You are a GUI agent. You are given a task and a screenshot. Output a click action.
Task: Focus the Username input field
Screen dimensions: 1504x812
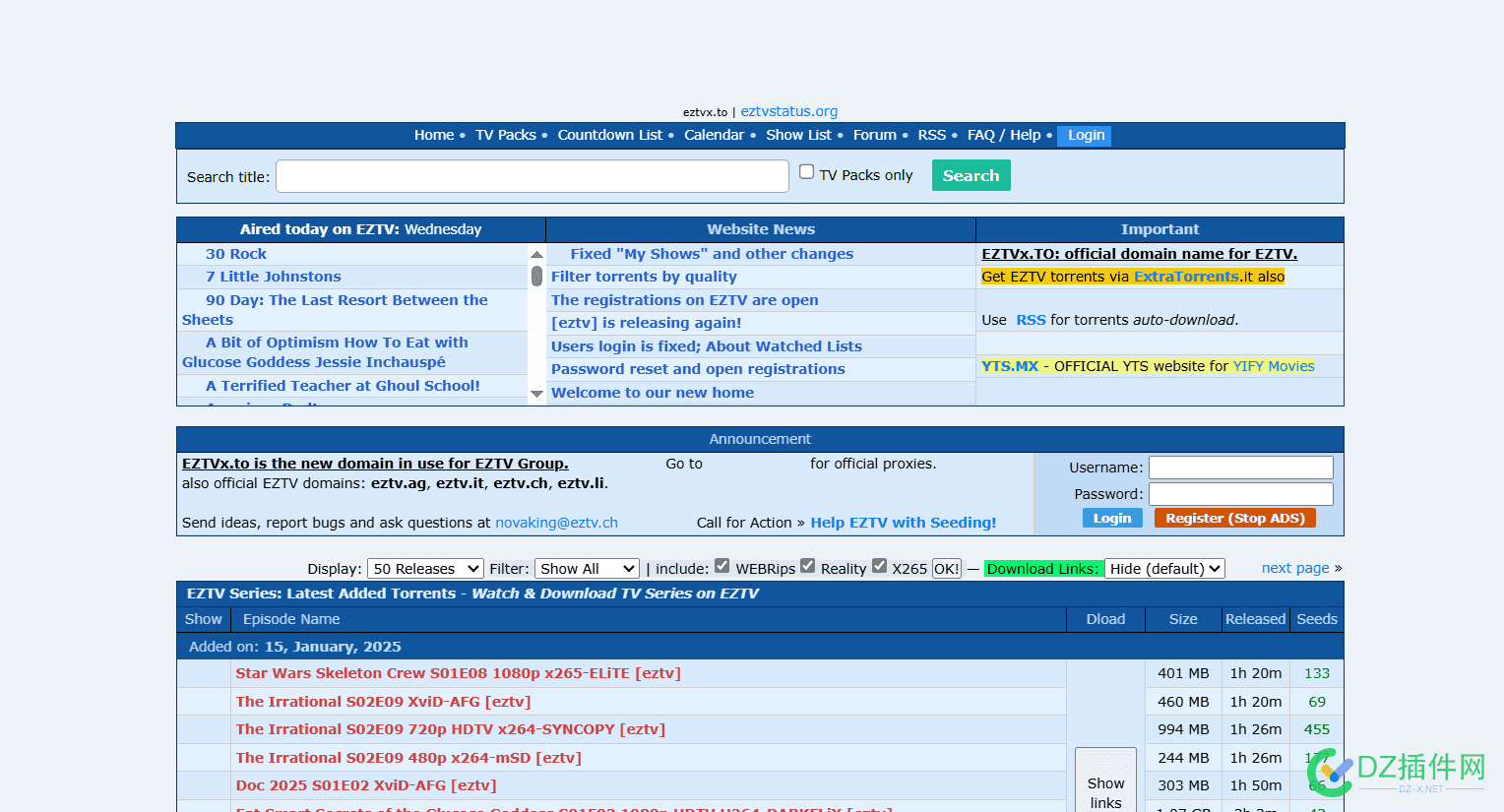point(1240,468)
